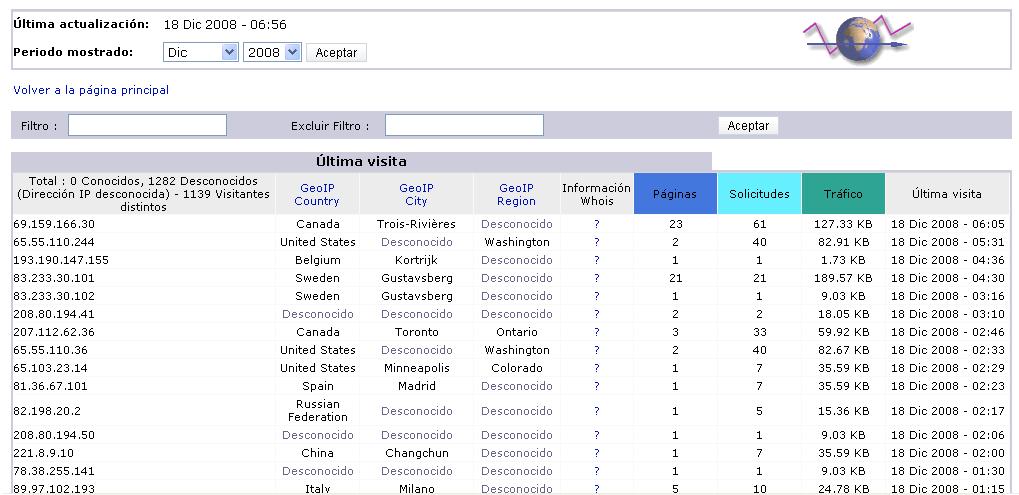Click the Información Whois column header
The width and height of the screenshot is (1019, 495).
pyautogui.click(x=596, y=194)
